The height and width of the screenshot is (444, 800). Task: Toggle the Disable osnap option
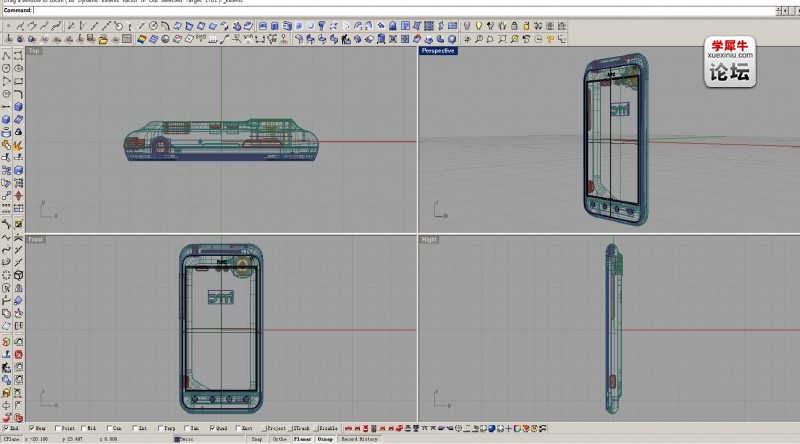click(325, 428)
